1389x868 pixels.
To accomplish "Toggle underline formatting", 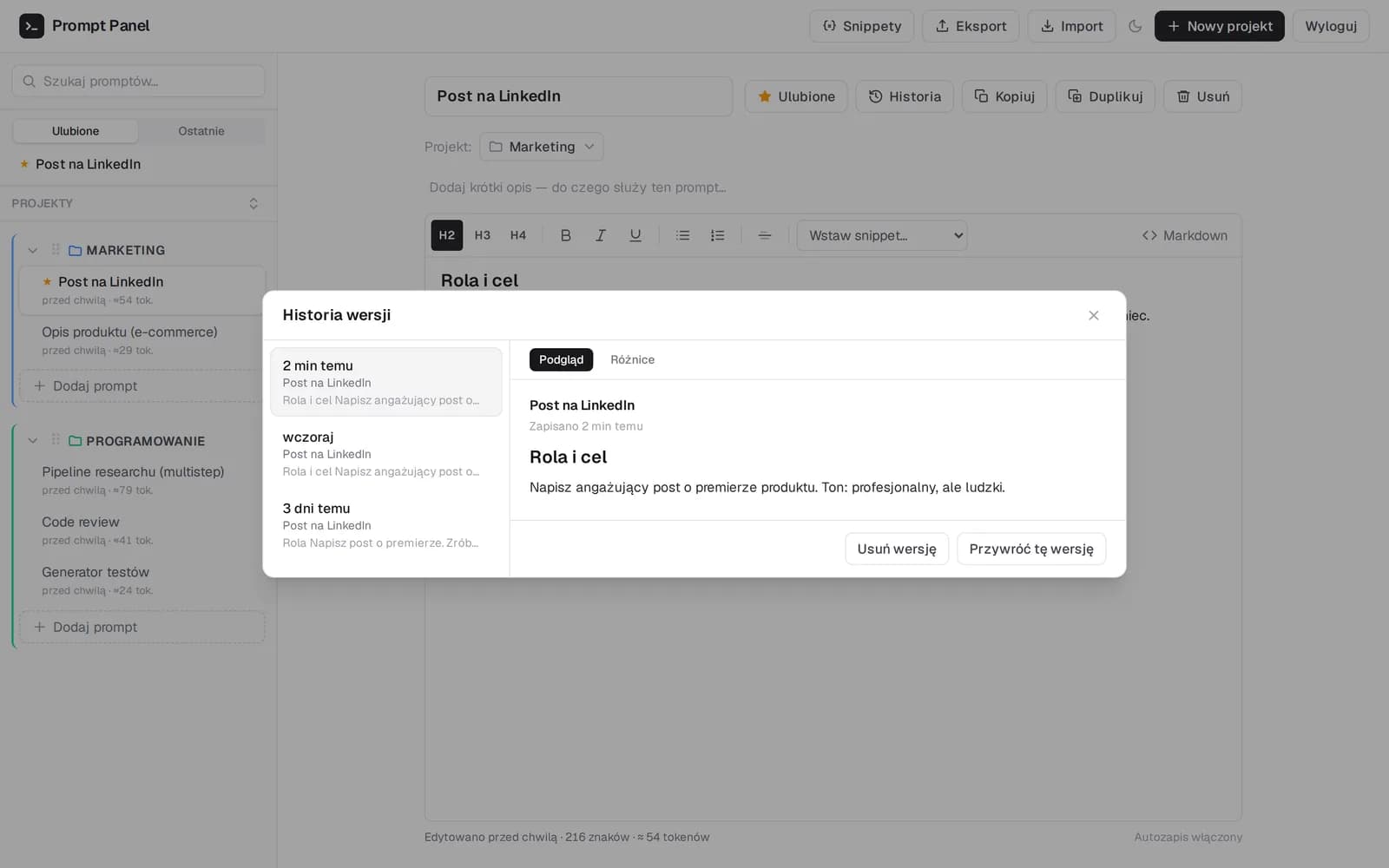I will [635, 235].
